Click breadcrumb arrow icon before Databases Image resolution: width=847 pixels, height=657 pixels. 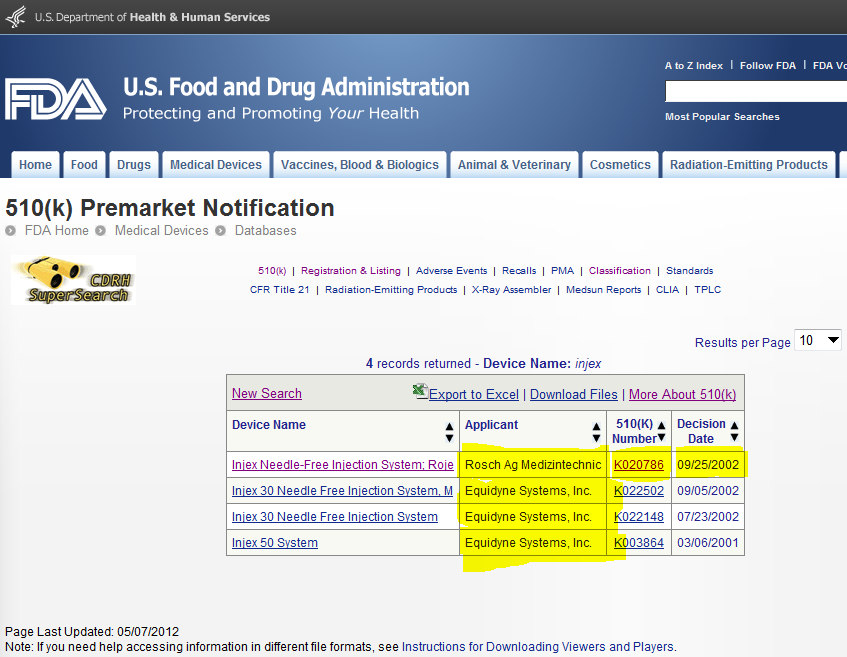220,231
